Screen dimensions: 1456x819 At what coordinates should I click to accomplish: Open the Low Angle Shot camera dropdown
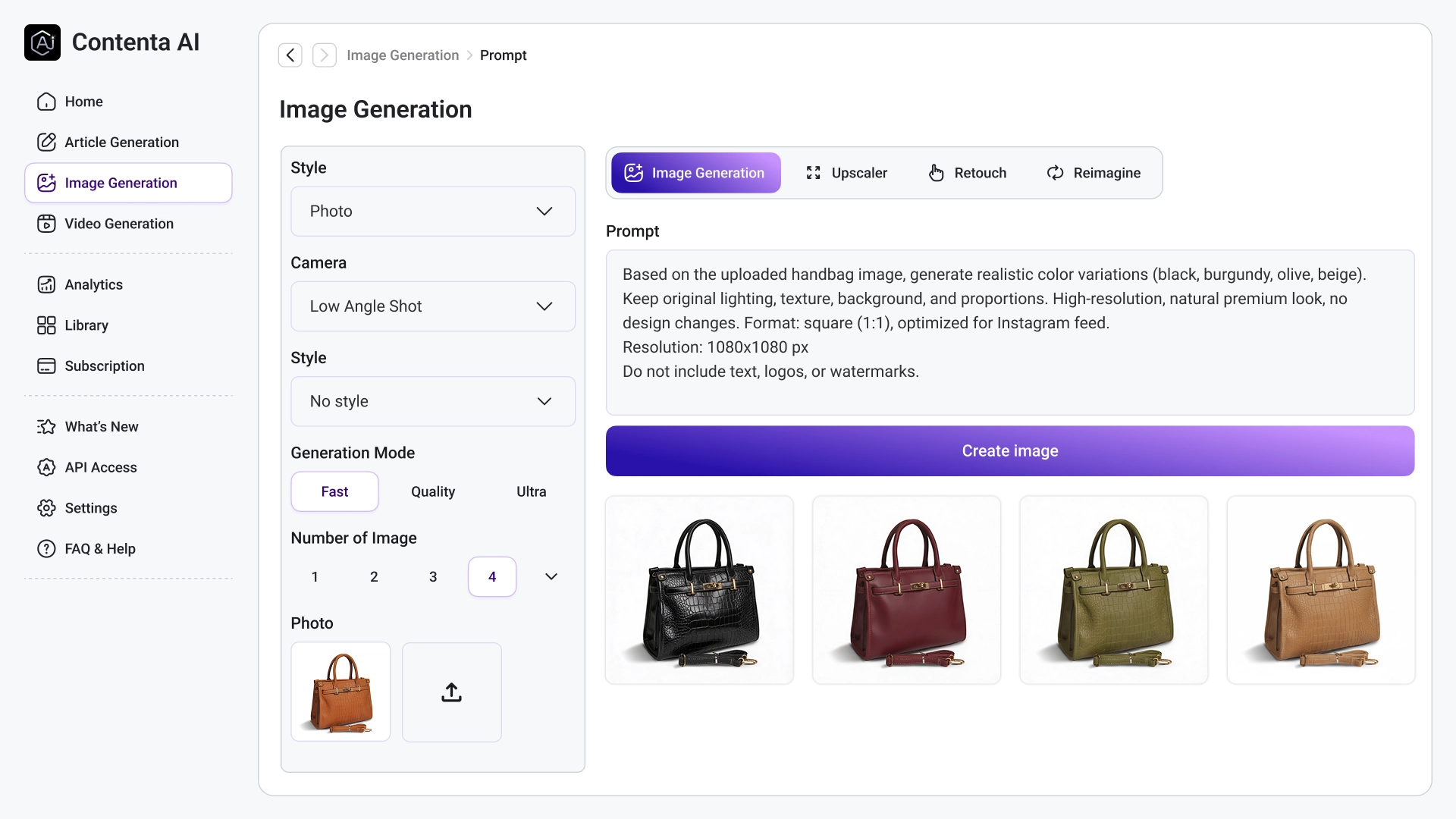pyautogui.click(x=433, y=306)
